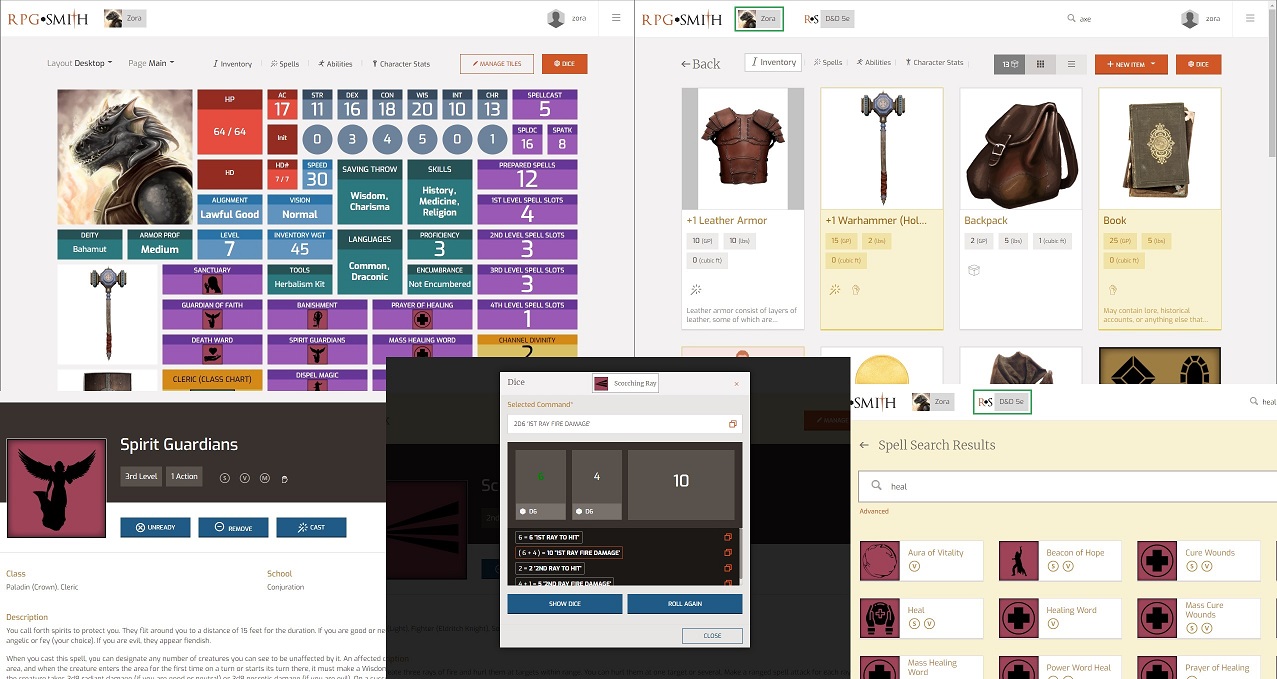Image resolution: width=1277 pixels, height=679 pixels.
Task: Open Character Stats tab in inventory window
Action: pyautogui.click(x=934, y=62)
